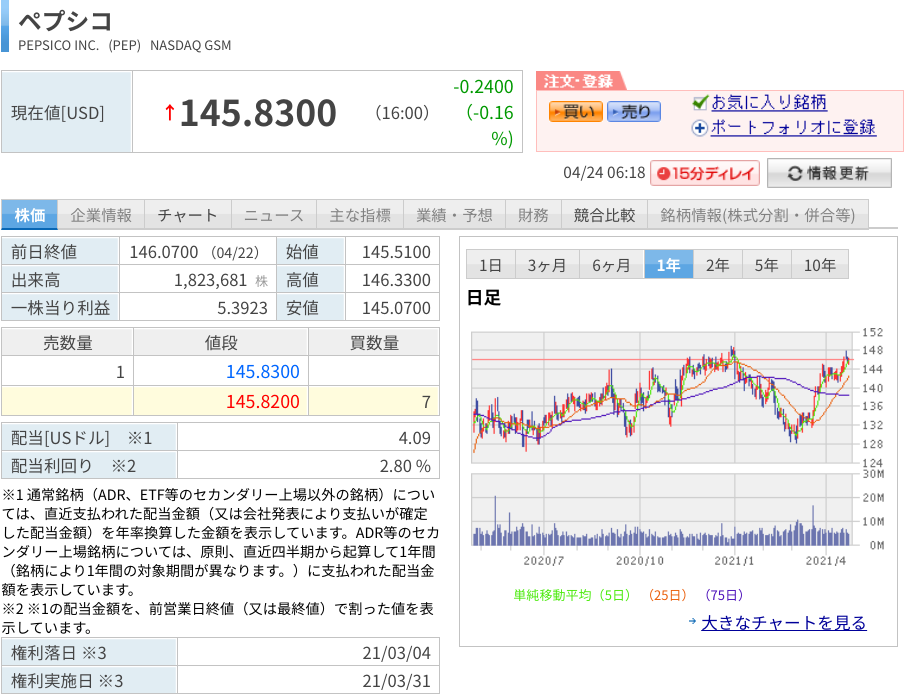Image resolution: width=907 pixels, height=698 pixels.
Task: Click the 一株当り利益 value 5.3923
Action: coord(242,308)
